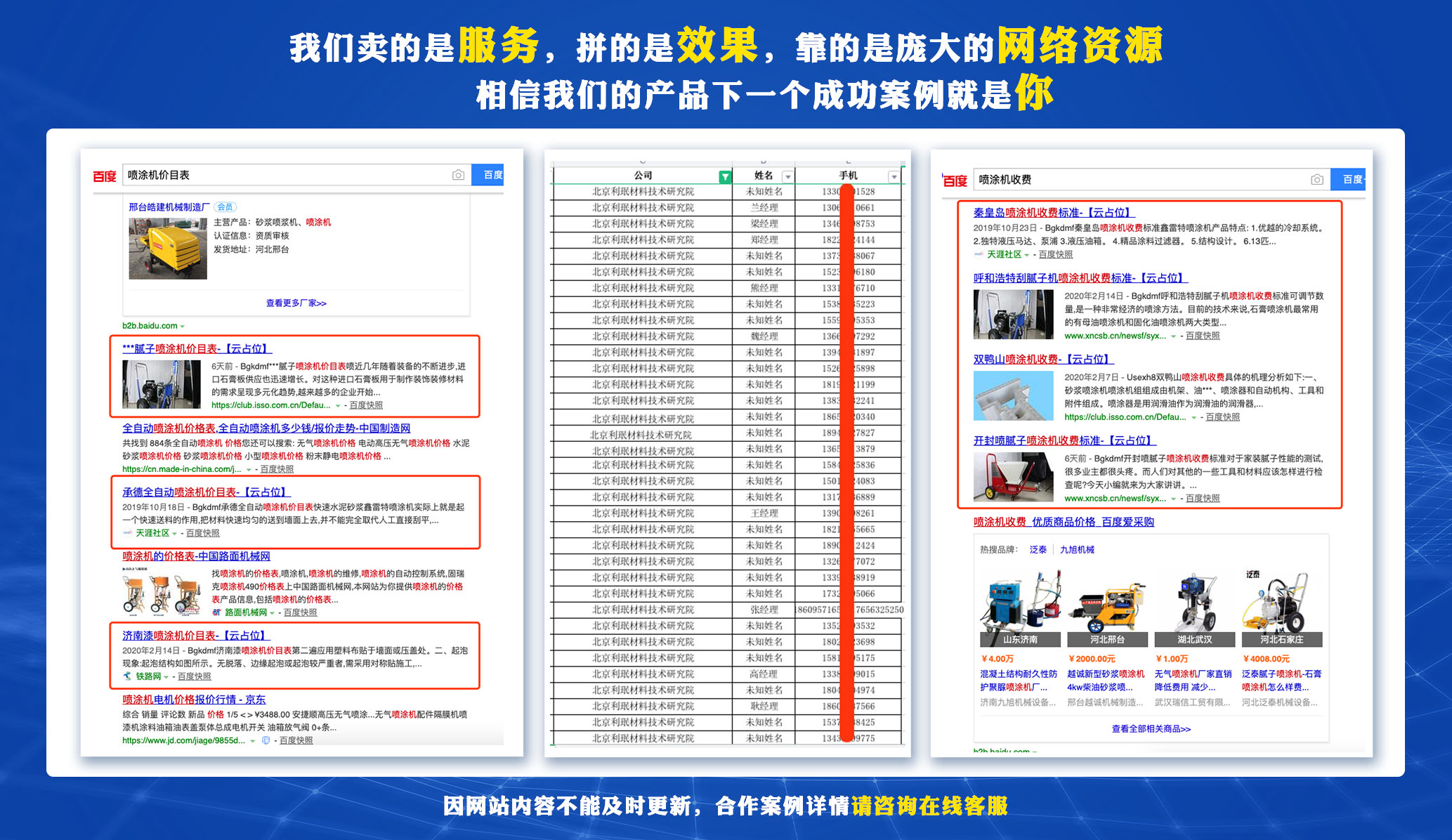The height and width of the screenshot is (840, 1452).
Task: Select the 兰经理 cell in the spreadsheet
Action: [x=764, y=208]
